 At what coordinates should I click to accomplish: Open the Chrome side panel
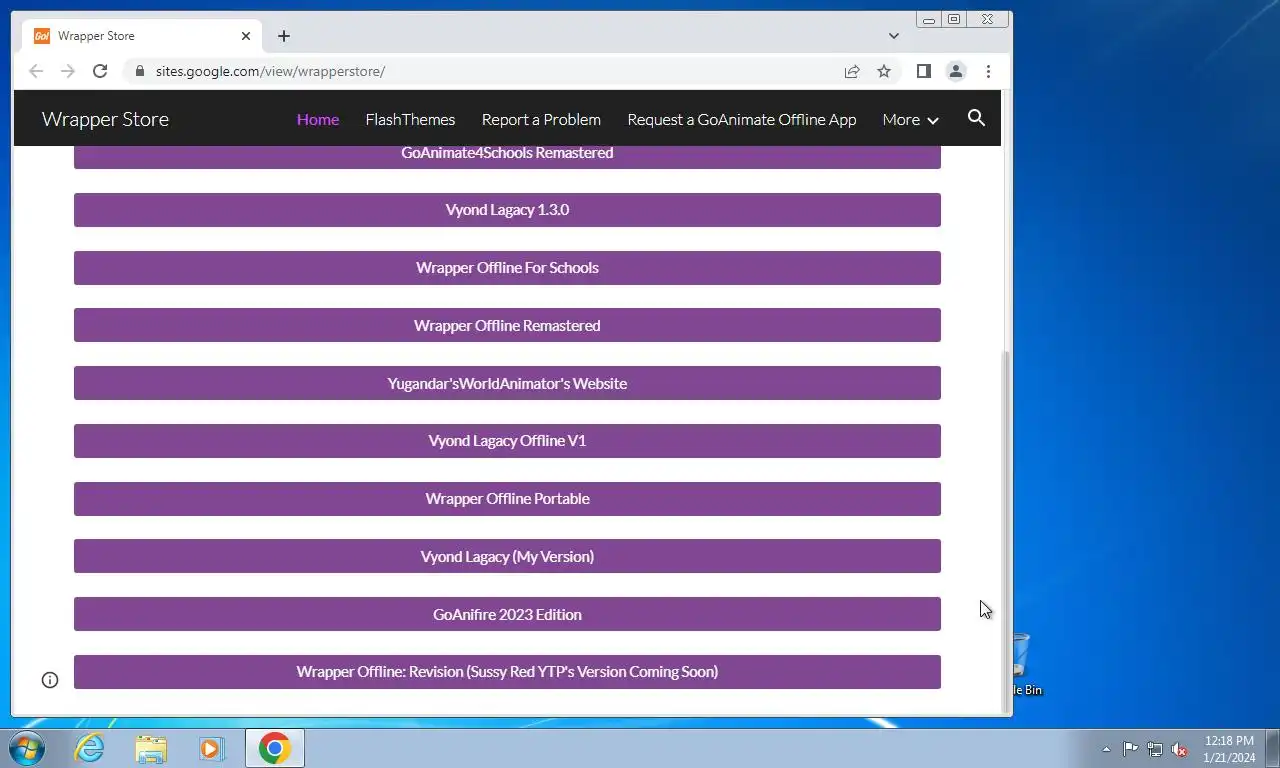click(x=924, y=71)
